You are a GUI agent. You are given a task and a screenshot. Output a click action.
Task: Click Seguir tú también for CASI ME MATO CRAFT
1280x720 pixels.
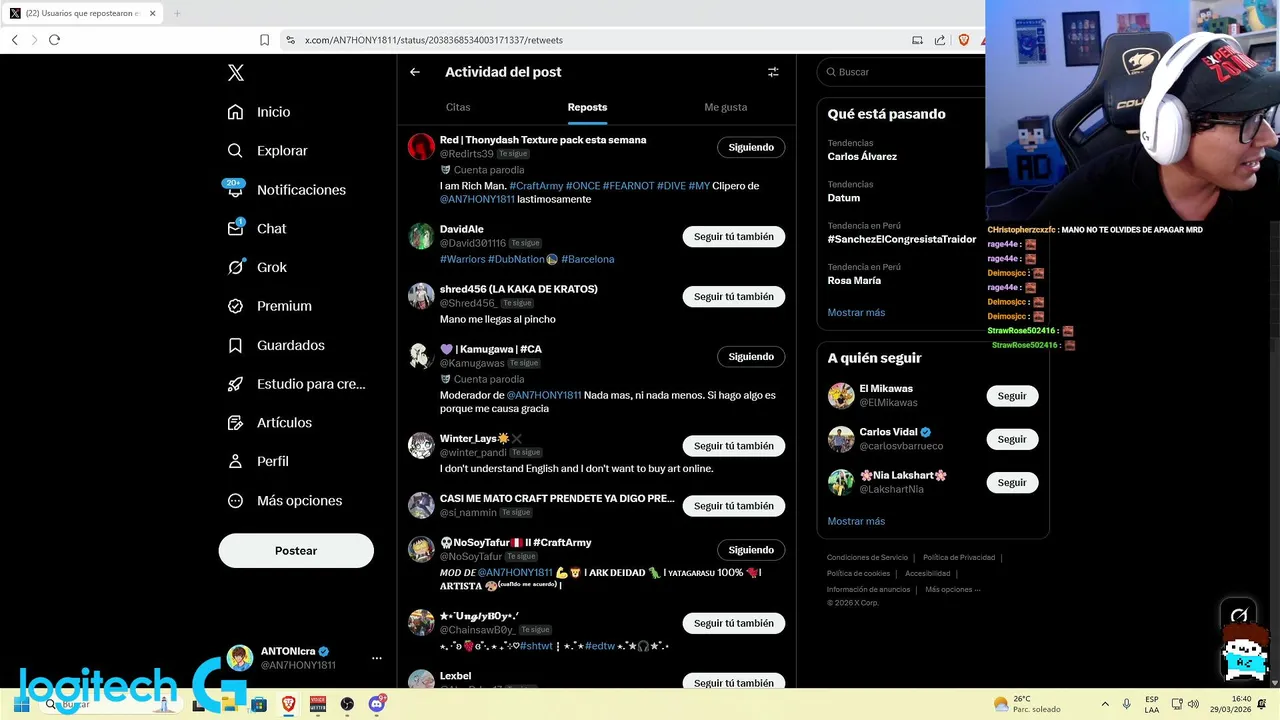734,506
